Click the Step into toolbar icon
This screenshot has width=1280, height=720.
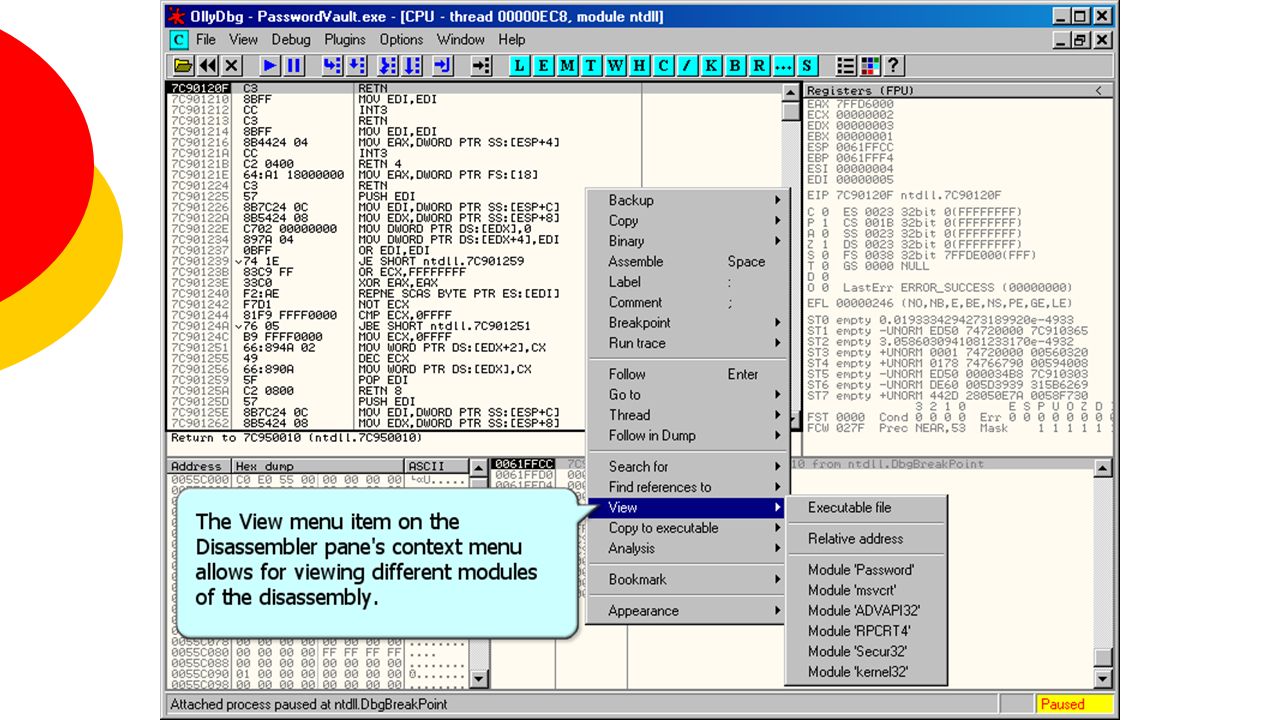click(x=332, y=66)
